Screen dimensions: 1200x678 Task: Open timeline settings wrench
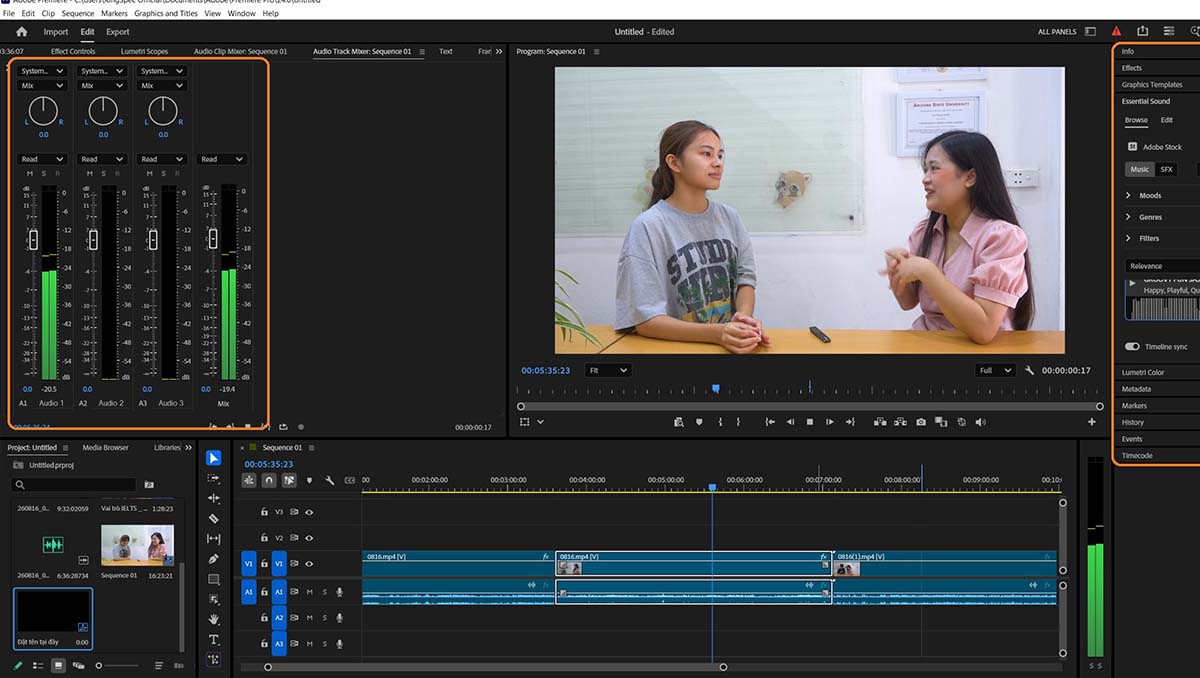click(x=329, y=480)
